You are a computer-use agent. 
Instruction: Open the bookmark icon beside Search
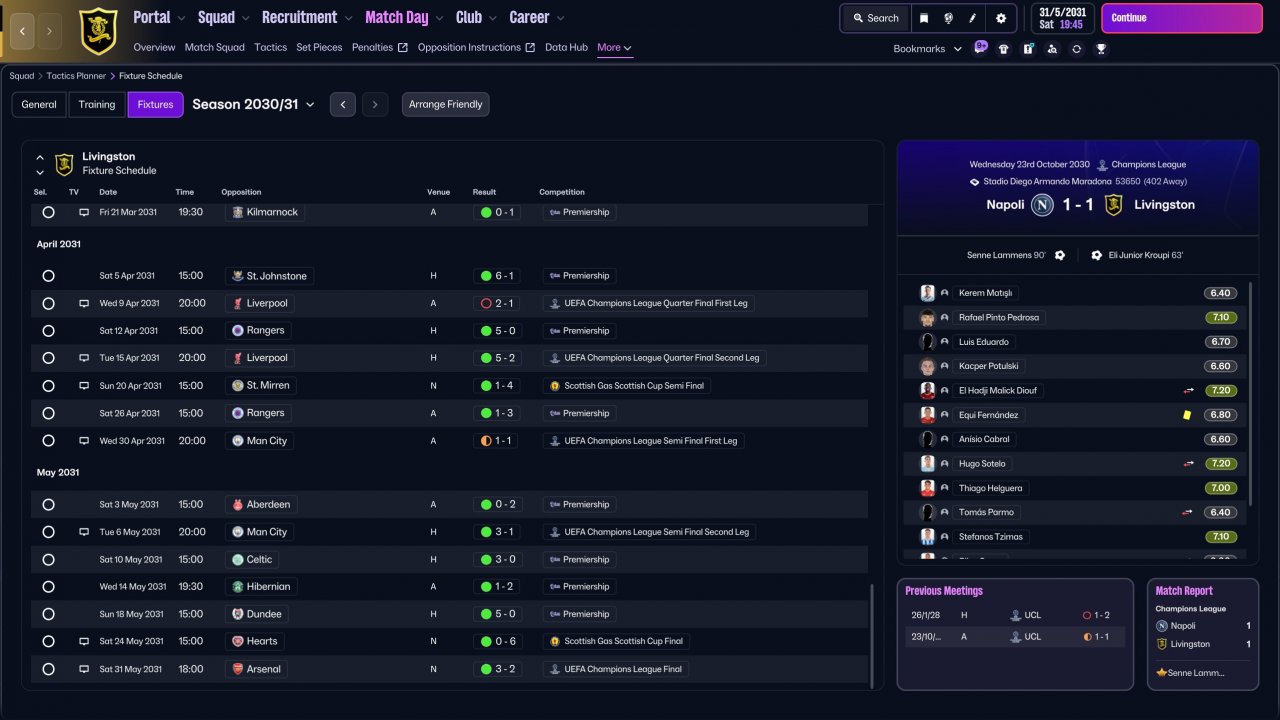point(924,18)
